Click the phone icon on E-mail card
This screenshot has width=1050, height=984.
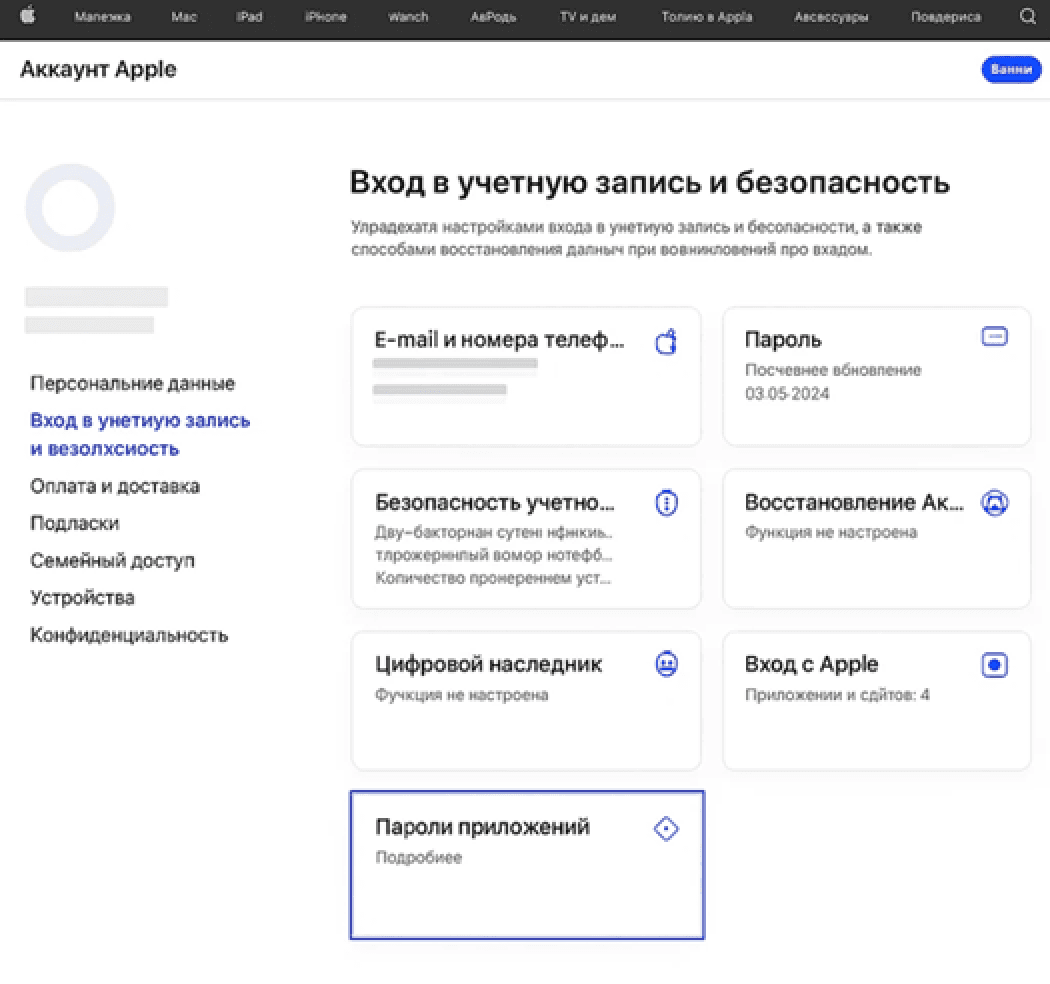[x=666, y=341]
